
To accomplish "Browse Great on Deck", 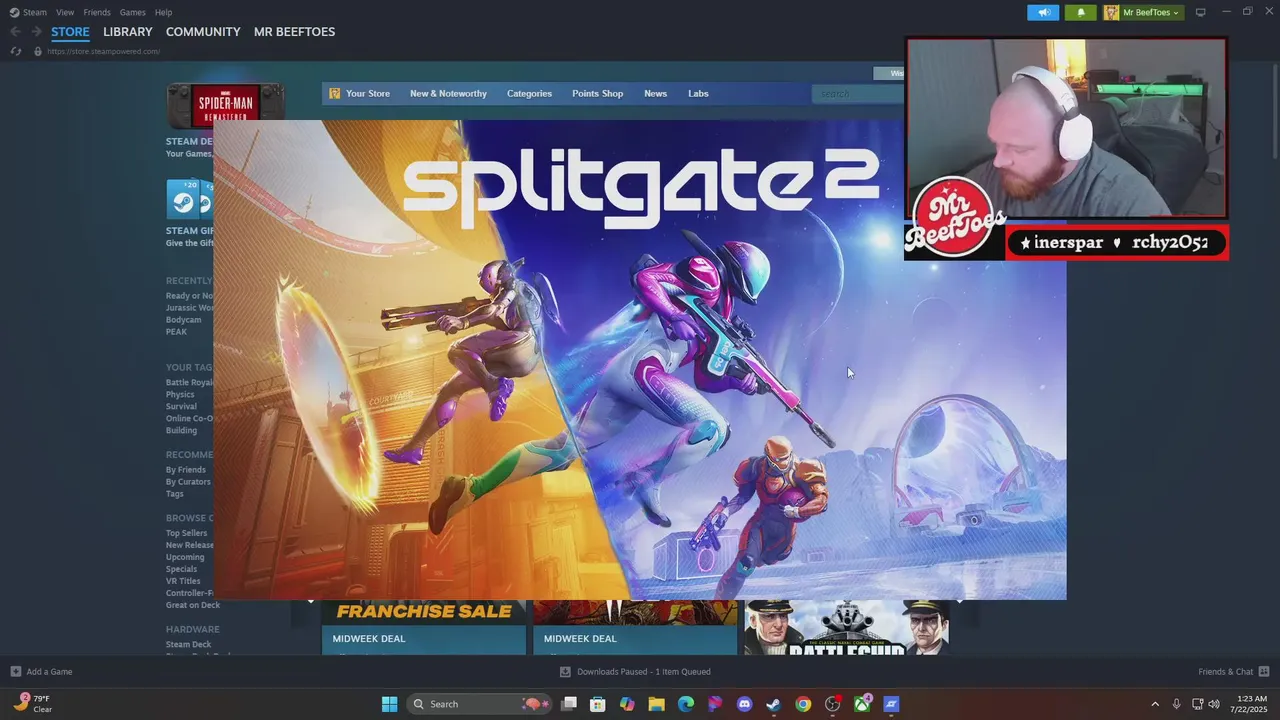I will click(x=193, y=605).
